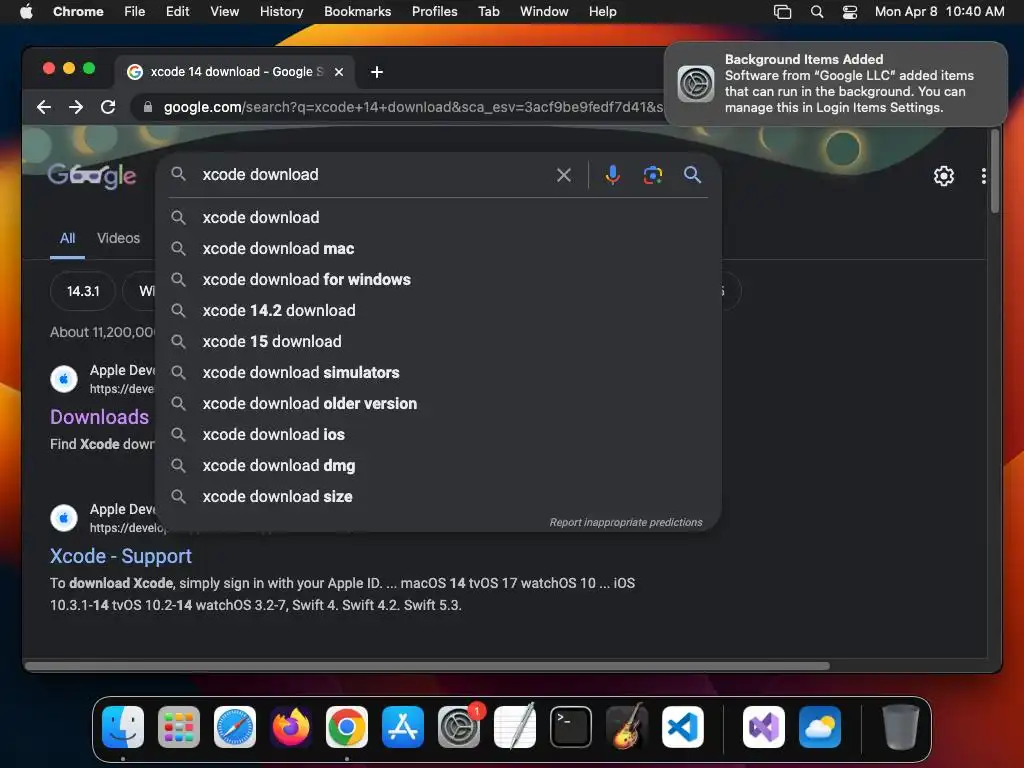Reload the current page
Screen dimensions: 1024x768
point(108,107)
